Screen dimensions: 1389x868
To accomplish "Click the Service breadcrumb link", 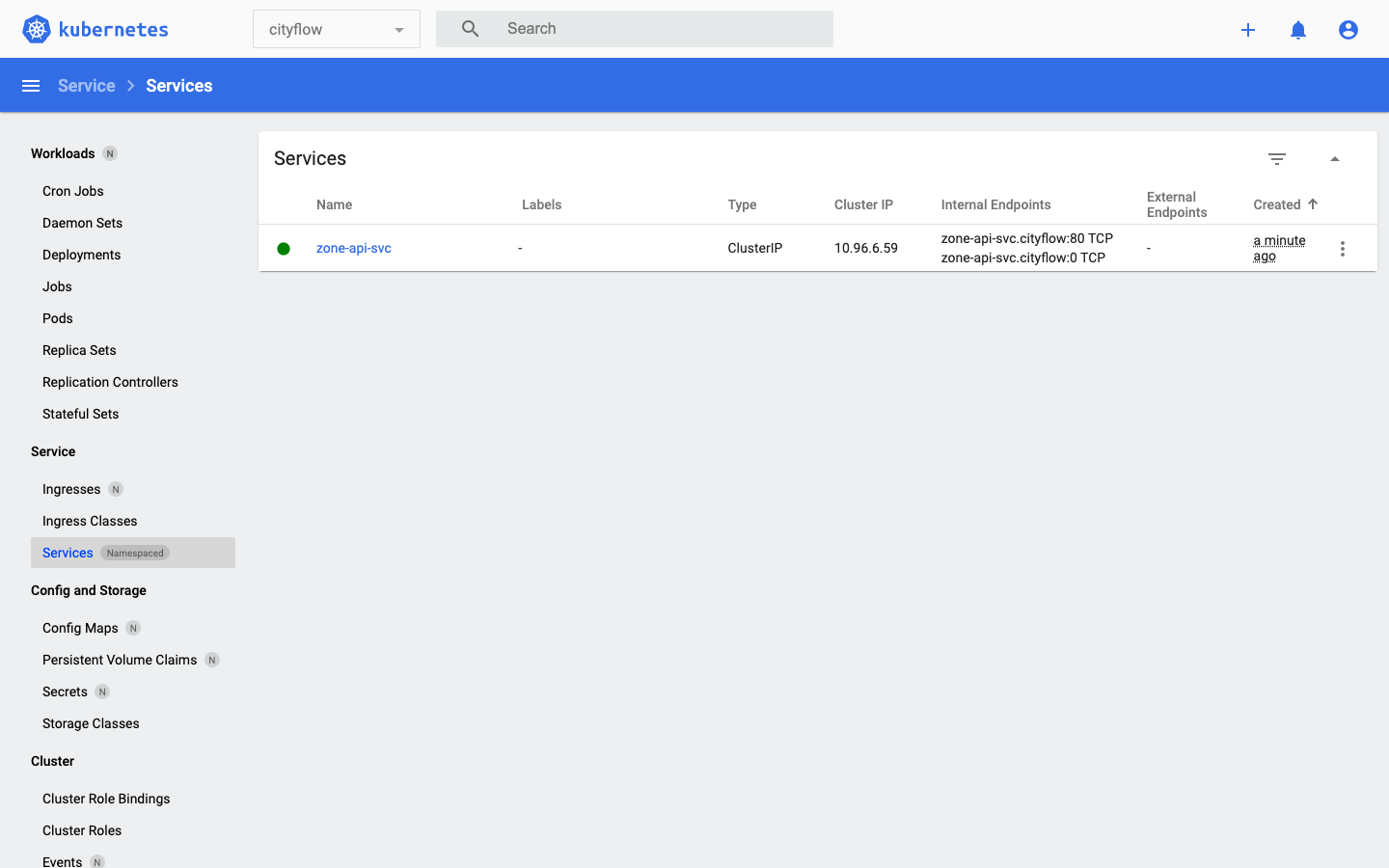I will [x=86, y=86].
